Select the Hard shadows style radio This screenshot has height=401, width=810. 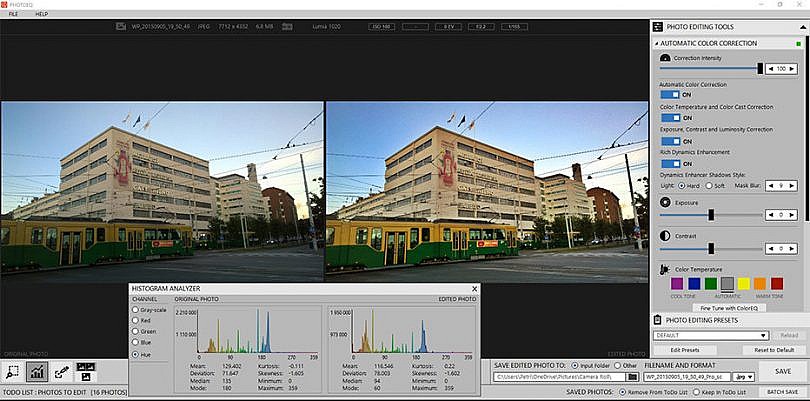[681, 186]
